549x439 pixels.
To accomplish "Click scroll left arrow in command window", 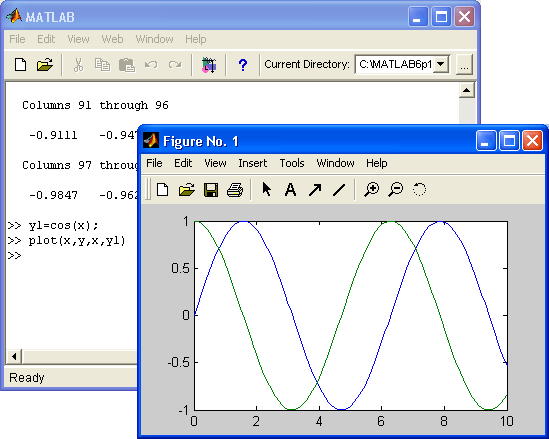I will click(14, 357).
